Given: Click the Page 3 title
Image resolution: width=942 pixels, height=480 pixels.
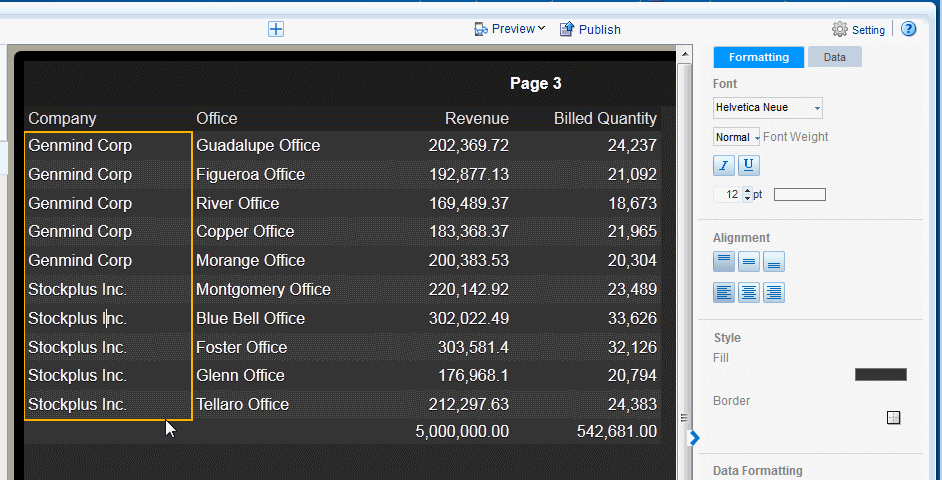Looking at the screenshot, I should pos(535,83).
